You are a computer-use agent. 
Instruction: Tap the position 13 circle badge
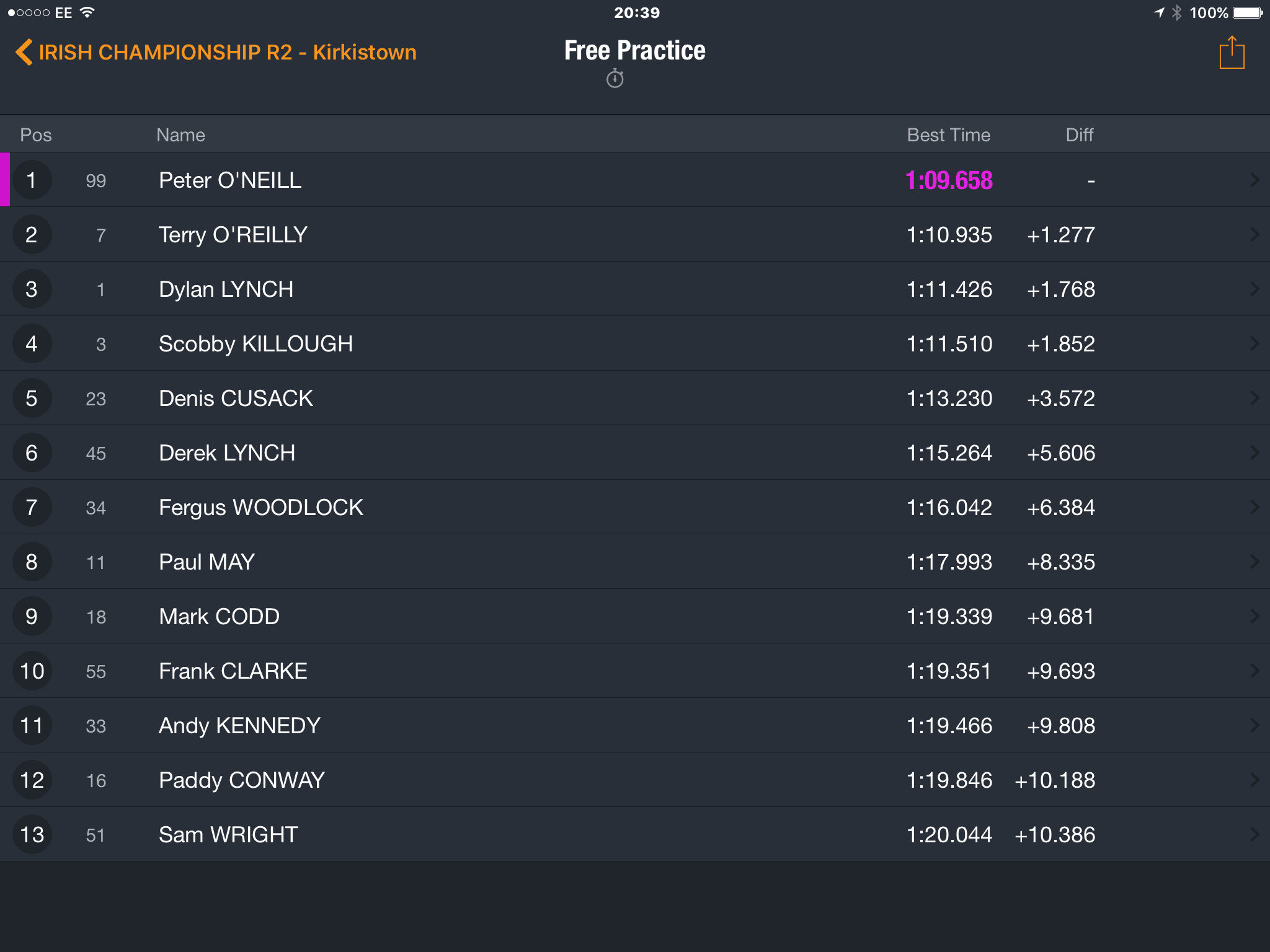point(32,834)
